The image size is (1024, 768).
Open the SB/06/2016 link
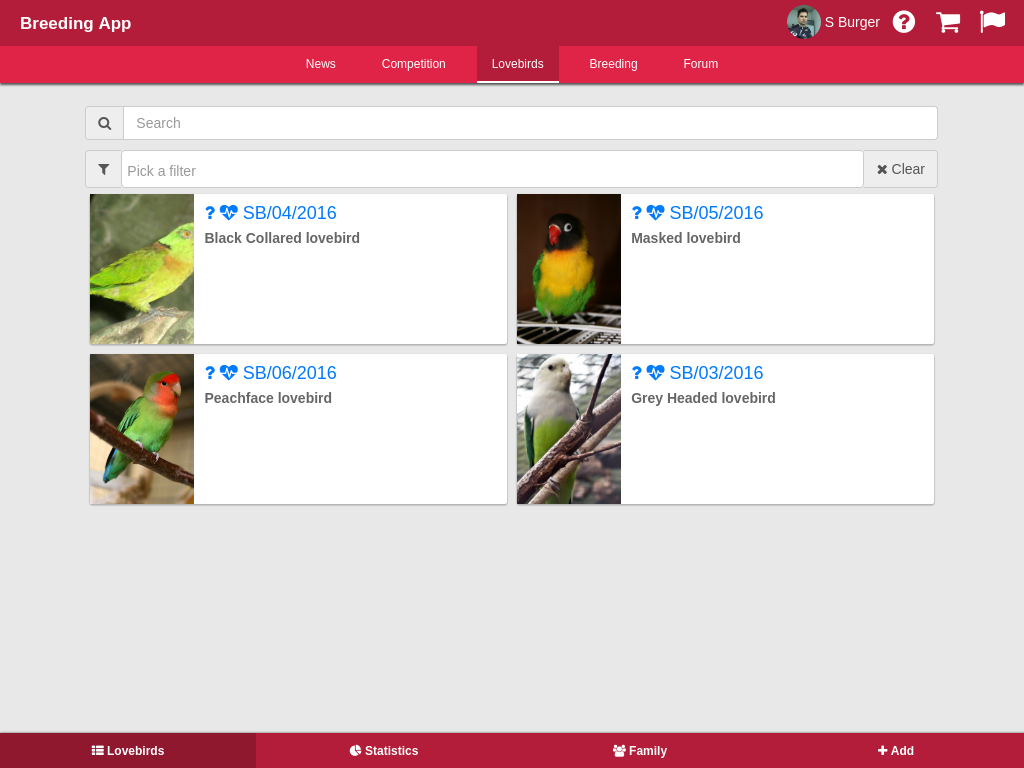pyautogui.click(x=289, y=373)
